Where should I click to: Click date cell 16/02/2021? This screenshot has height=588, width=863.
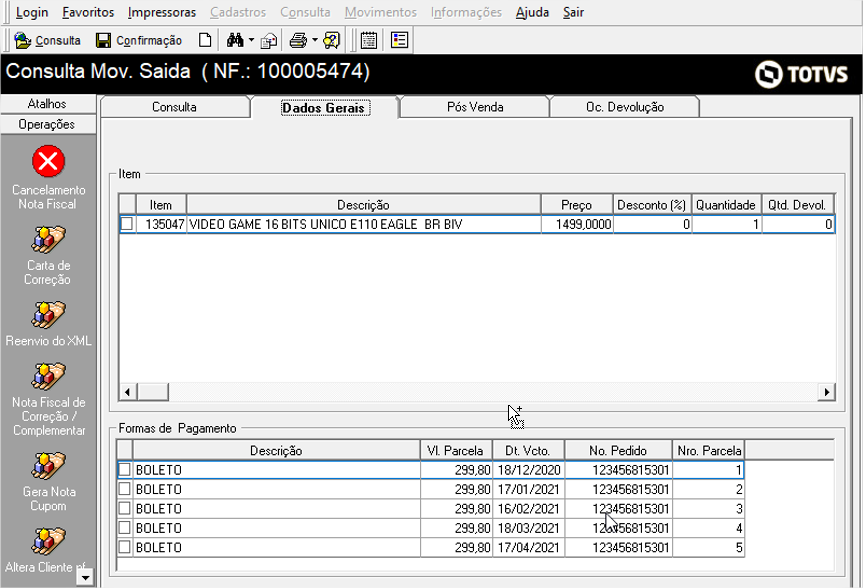pos(528,508)
